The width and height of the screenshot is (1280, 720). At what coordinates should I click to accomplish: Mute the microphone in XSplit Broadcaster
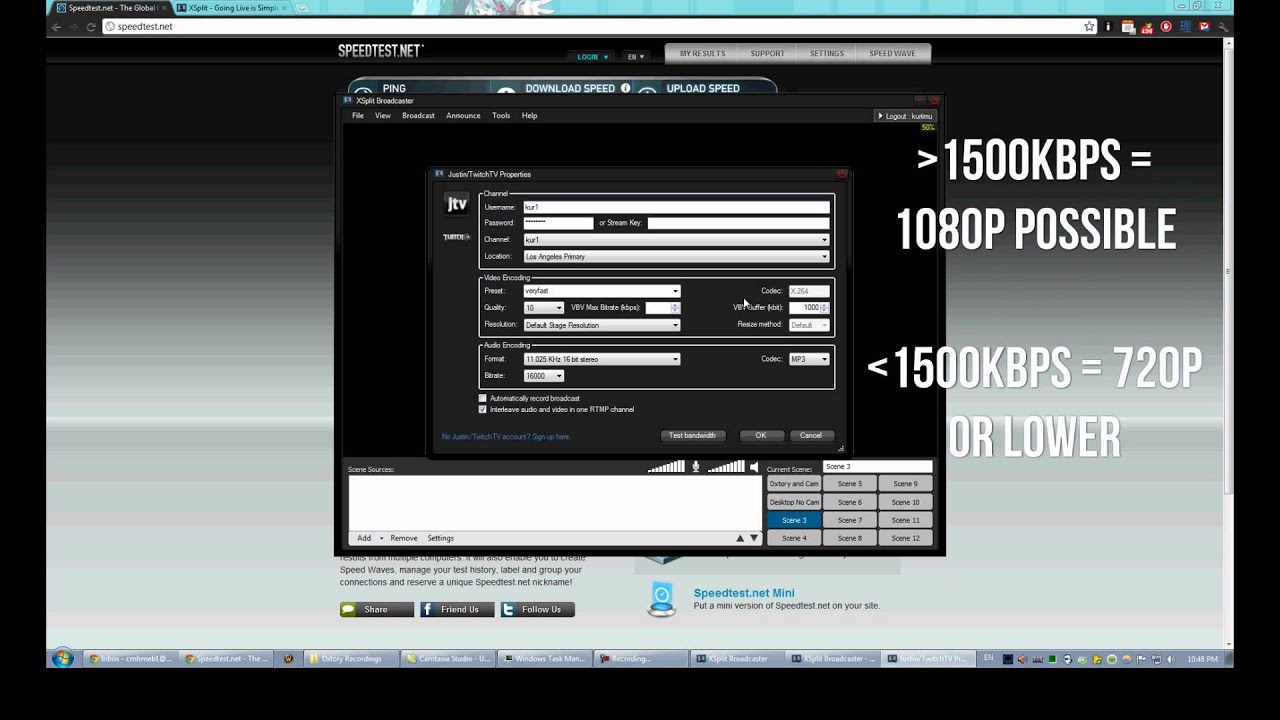[x=696, y=467]
